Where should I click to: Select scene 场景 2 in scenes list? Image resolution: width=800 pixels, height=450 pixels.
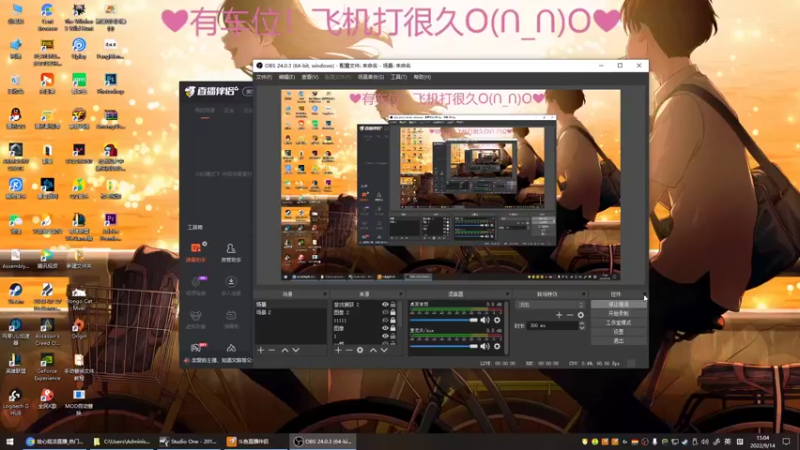(x=291, y=312)
